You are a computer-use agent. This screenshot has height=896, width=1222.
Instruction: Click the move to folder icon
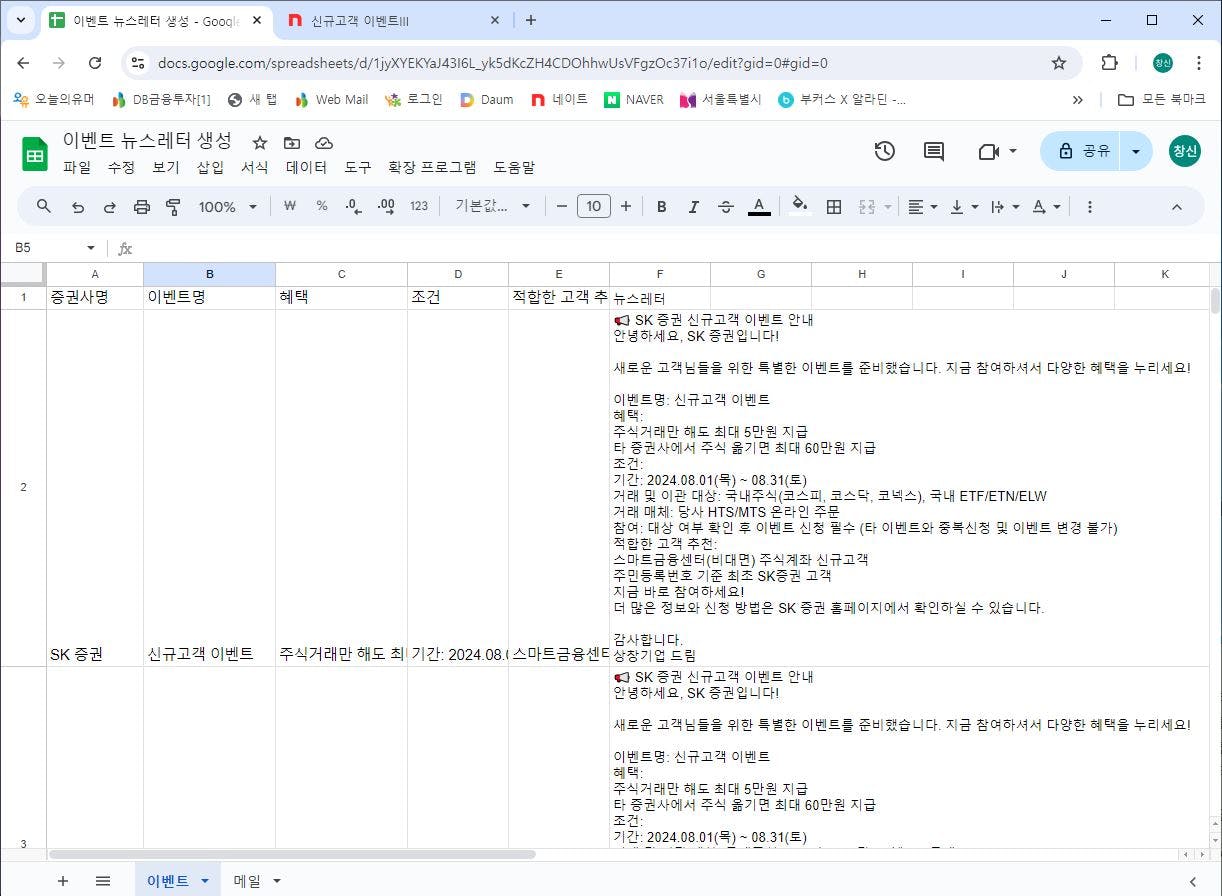(292, 143)
